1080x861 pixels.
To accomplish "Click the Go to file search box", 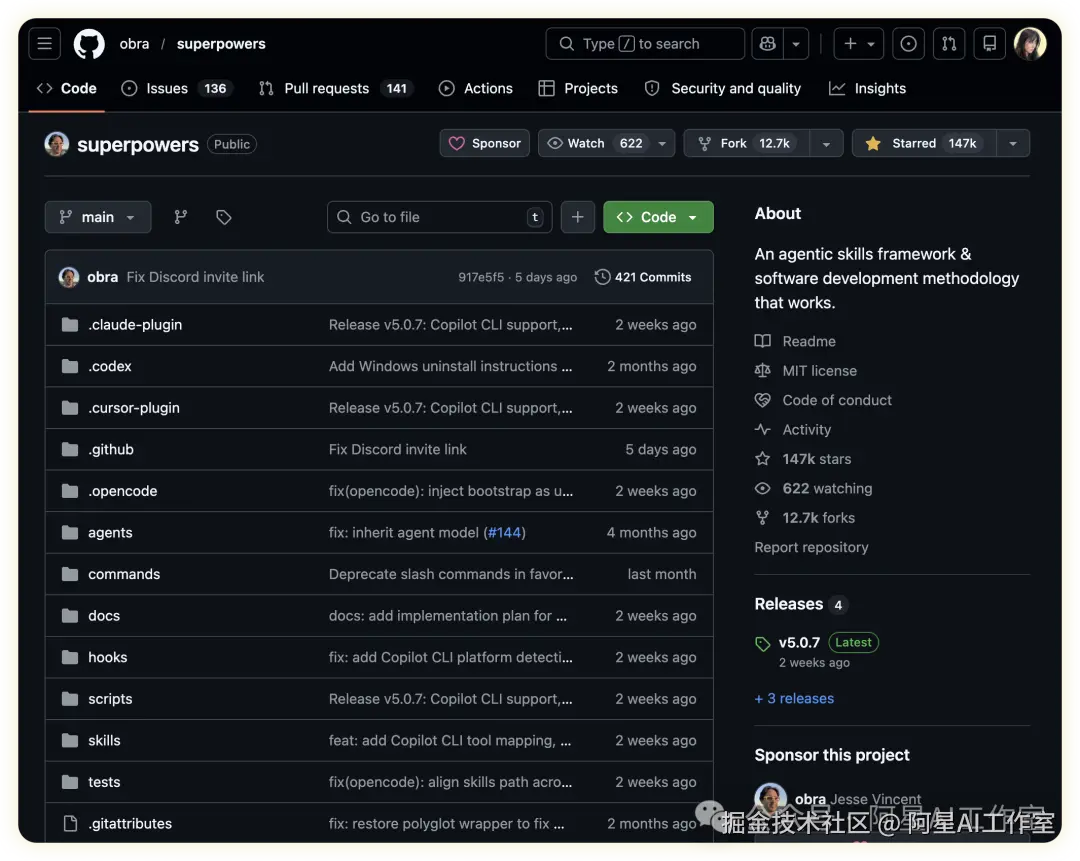I will tap(439, 217).
